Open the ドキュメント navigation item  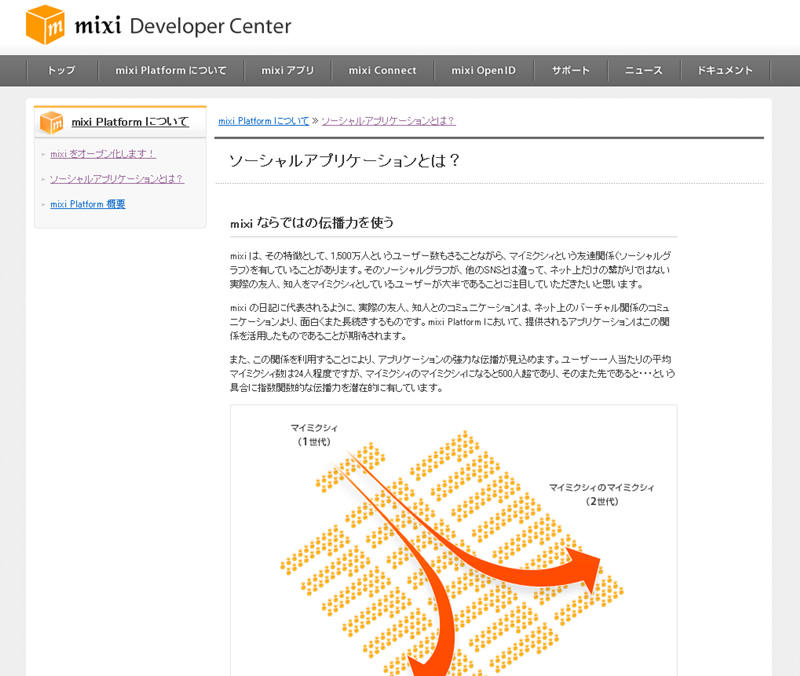pos(725,70)
